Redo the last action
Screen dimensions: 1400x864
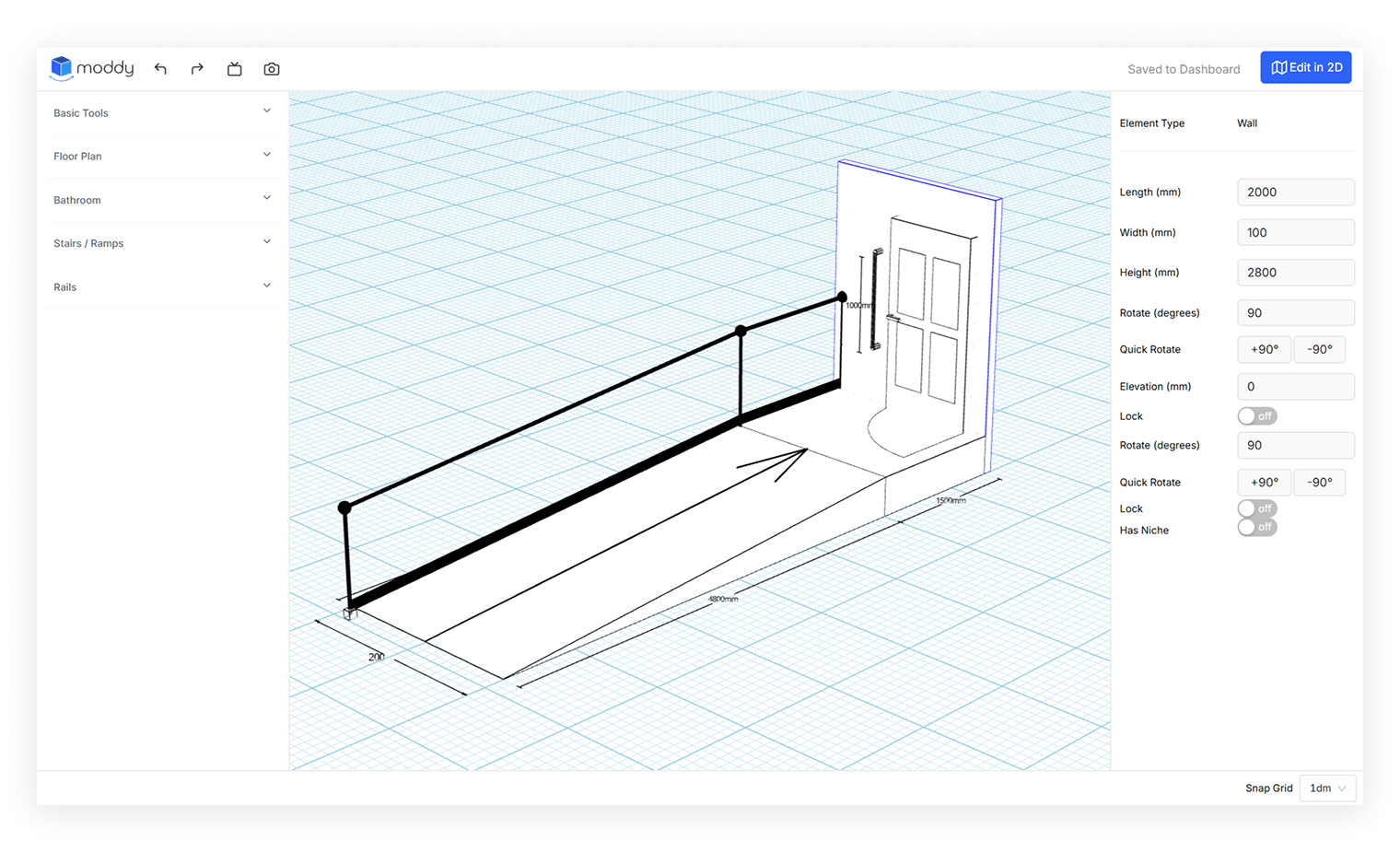pyautogui.click(x=197, y=69)
